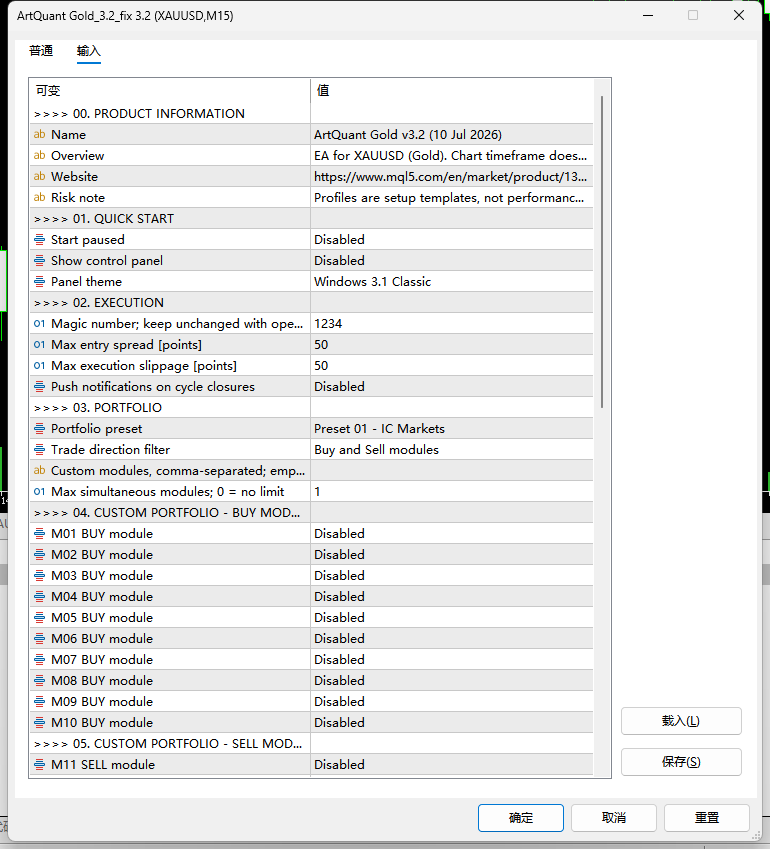The image size is (770, 849).
Task: Click the integer icon beside Max entry spread
Action: tap(40, 344)
